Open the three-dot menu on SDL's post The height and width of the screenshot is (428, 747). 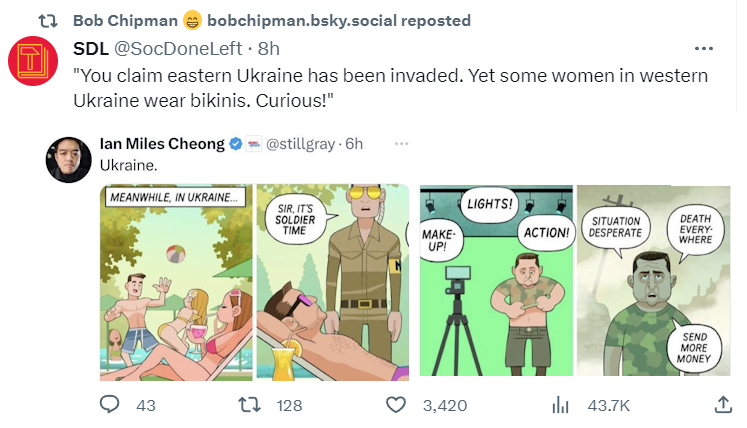pos(704,47)
